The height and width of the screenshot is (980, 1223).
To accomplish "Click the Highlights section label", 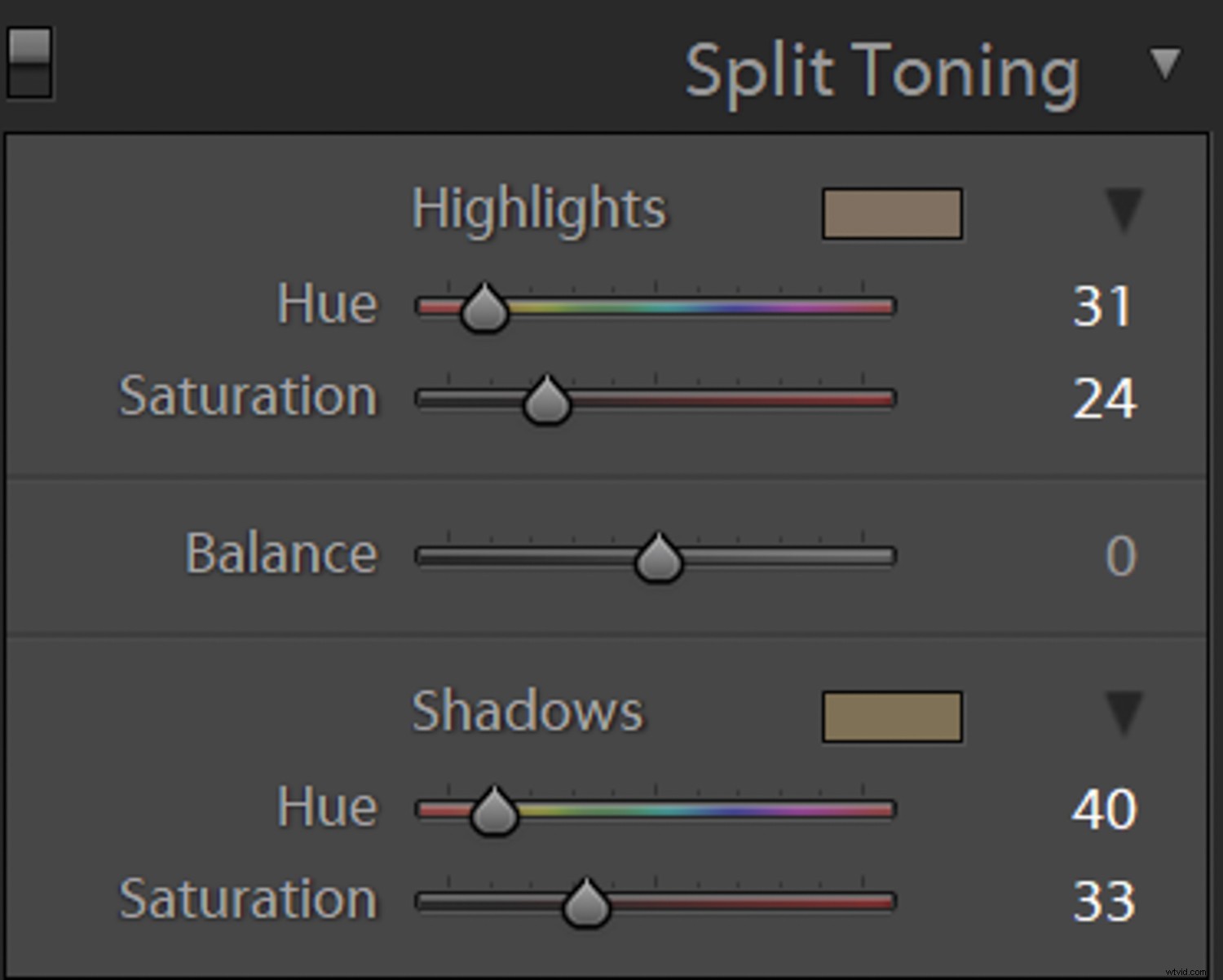I will tap(539, 210).
